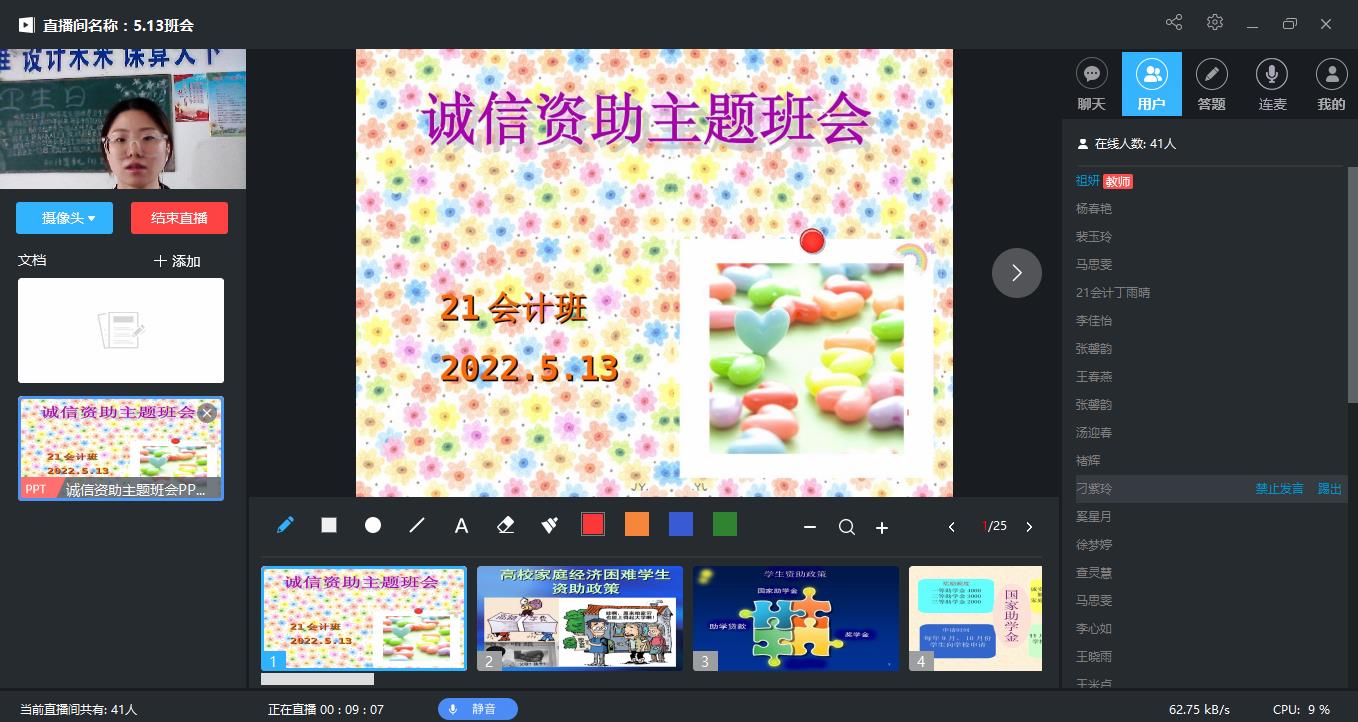Pick the green annotation color swatch
The image size is (1358, 722).
(725, 523)
